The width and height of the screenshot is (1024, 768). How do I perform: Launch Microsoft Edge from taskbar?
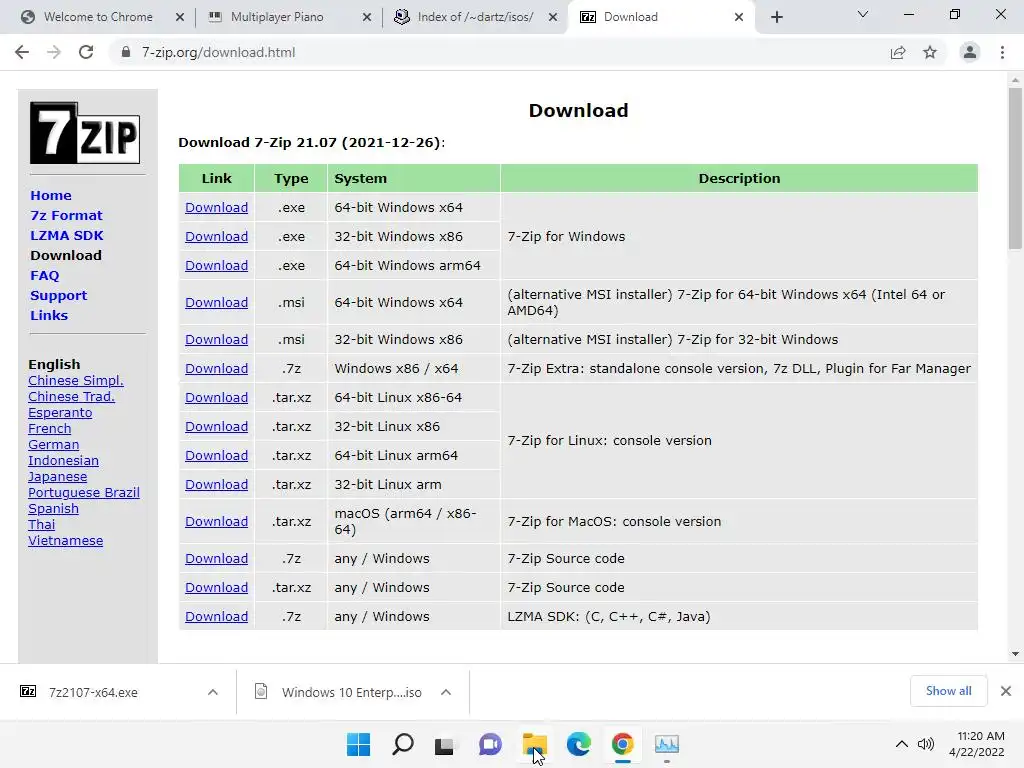coord(579,744)
